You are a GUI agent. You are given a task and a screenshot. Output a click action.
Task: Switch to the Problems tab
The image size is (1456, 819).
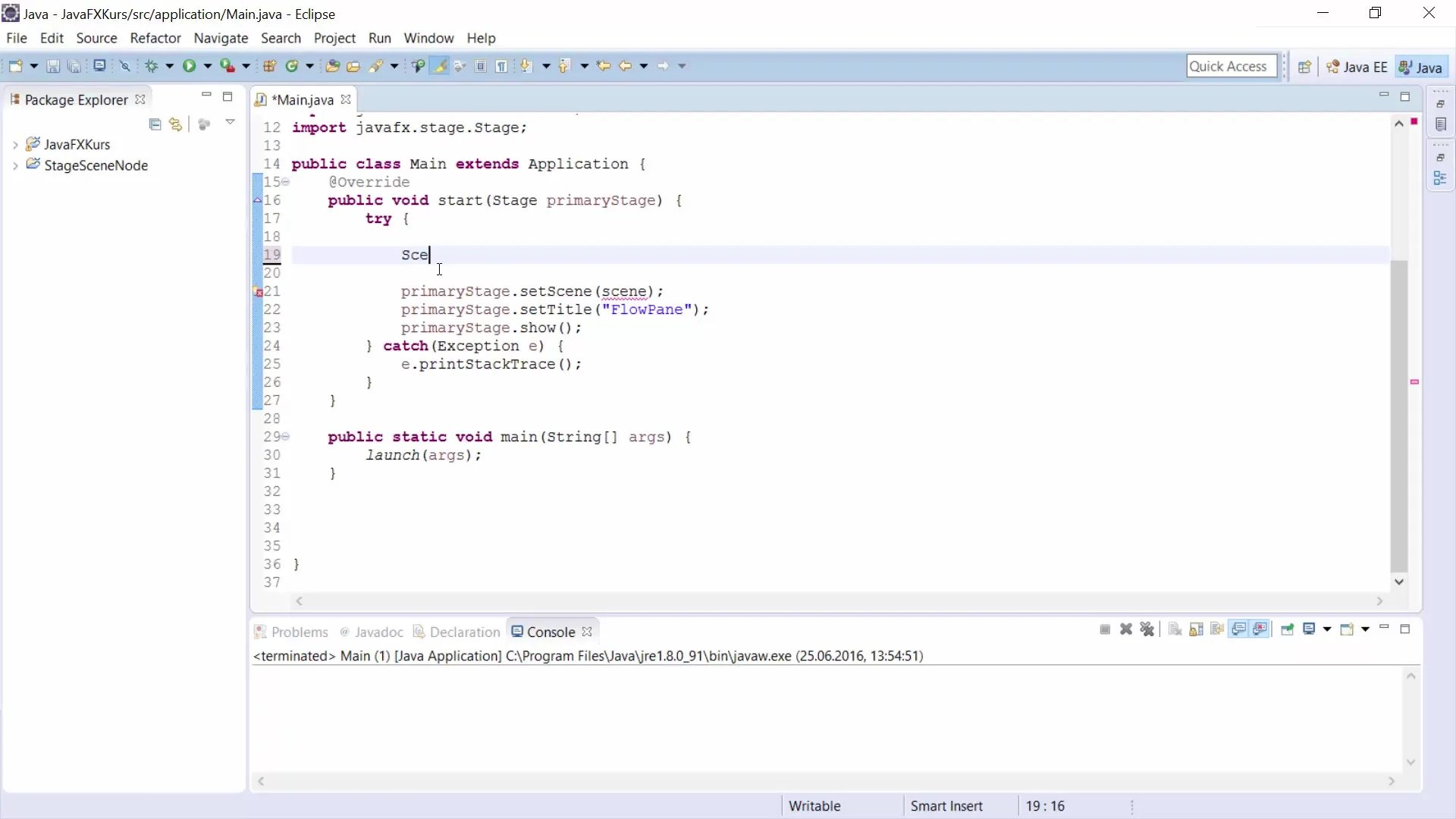(291, 632)
